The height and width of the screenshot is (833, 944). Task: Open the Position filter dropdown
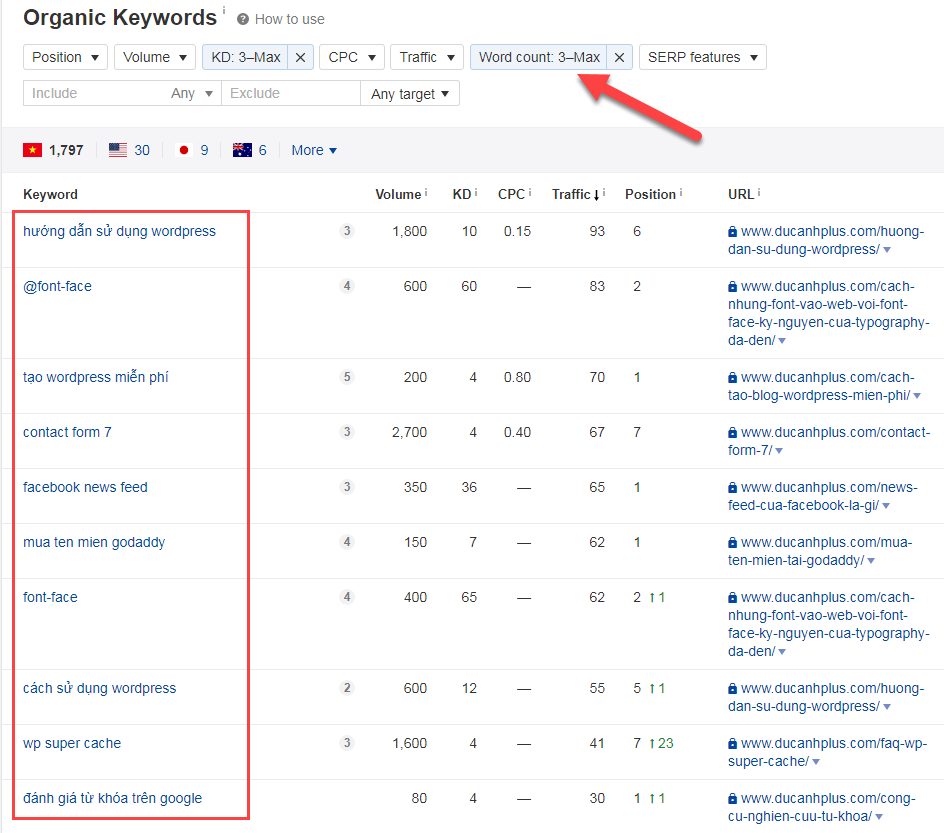pyautogui.click(x=66, y=58)
